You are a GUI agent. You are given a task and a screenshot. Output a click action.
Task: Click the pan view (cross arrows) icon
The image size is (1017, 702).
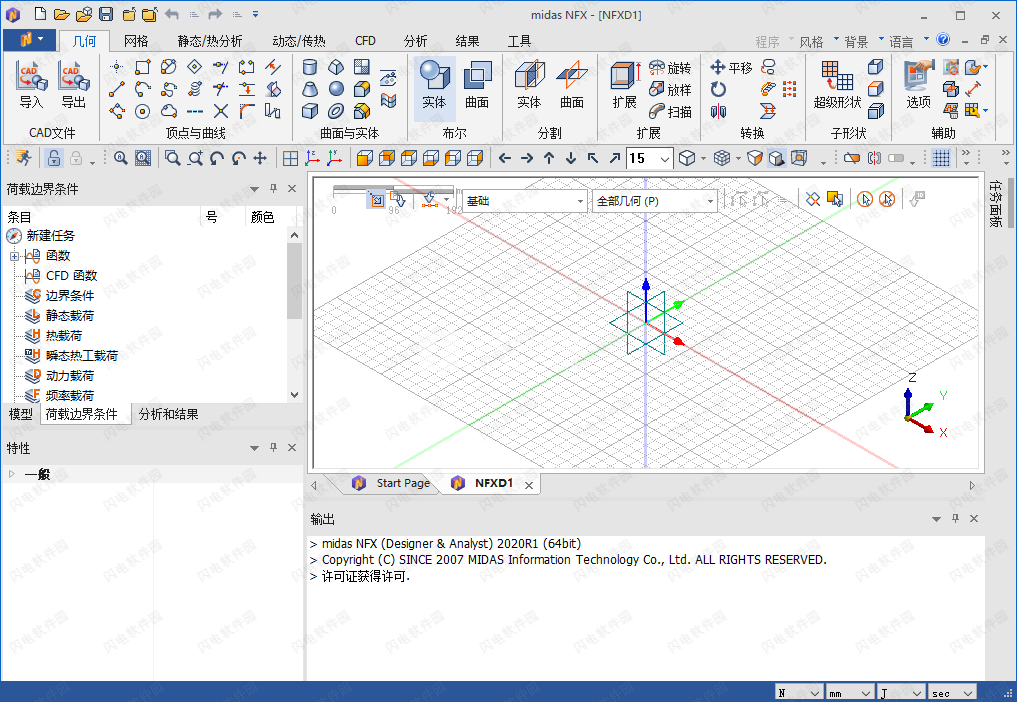[260, 158]
